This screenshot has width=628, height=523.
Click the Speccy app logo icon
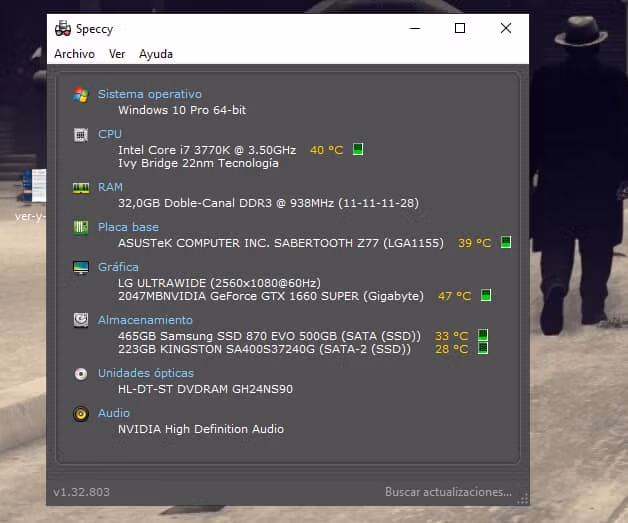pos(62,28)
